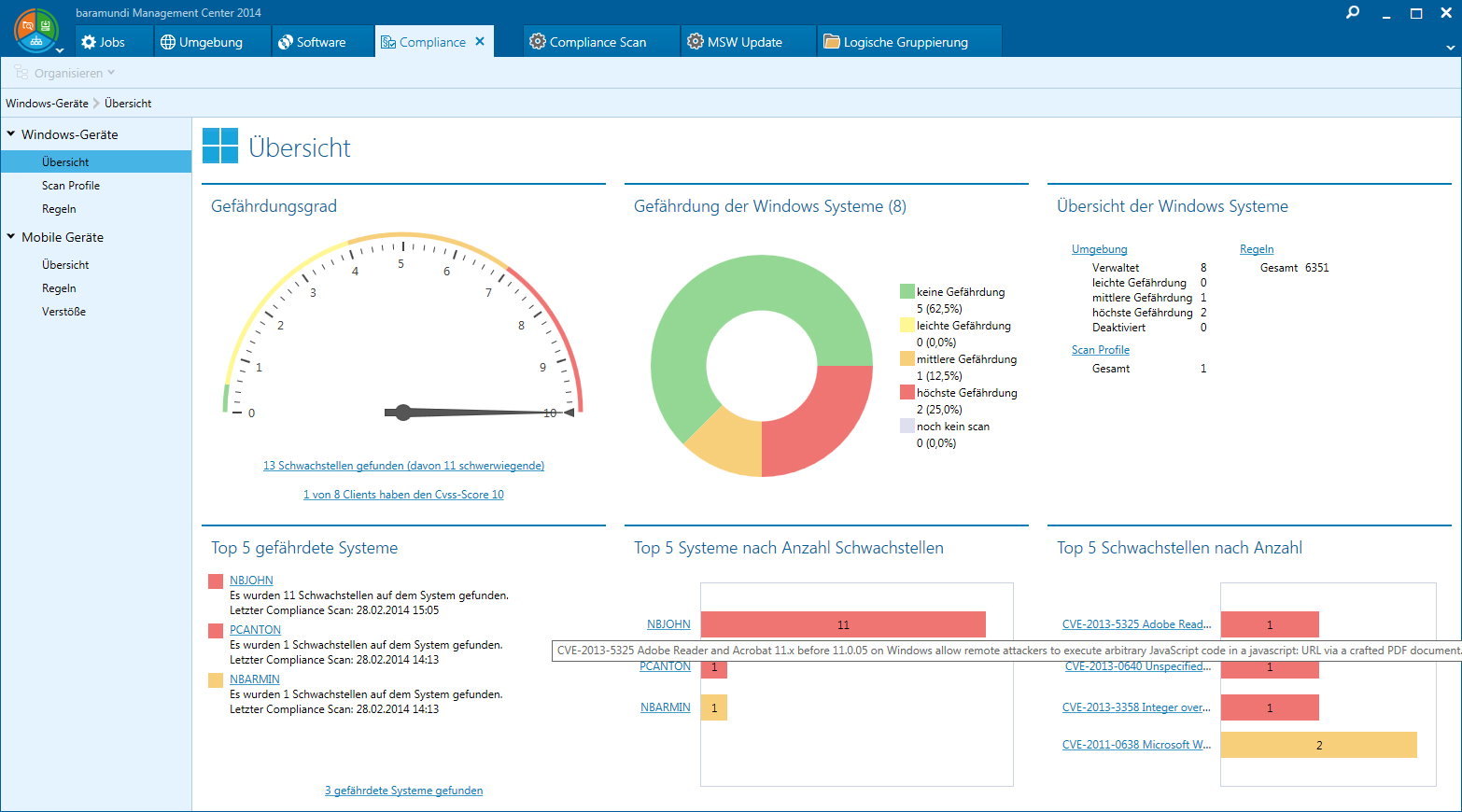Select Regeln under Windows-Geräte in sidebar
The width and height of the screenshot is (1462, 812).
[x=59, y=209]
